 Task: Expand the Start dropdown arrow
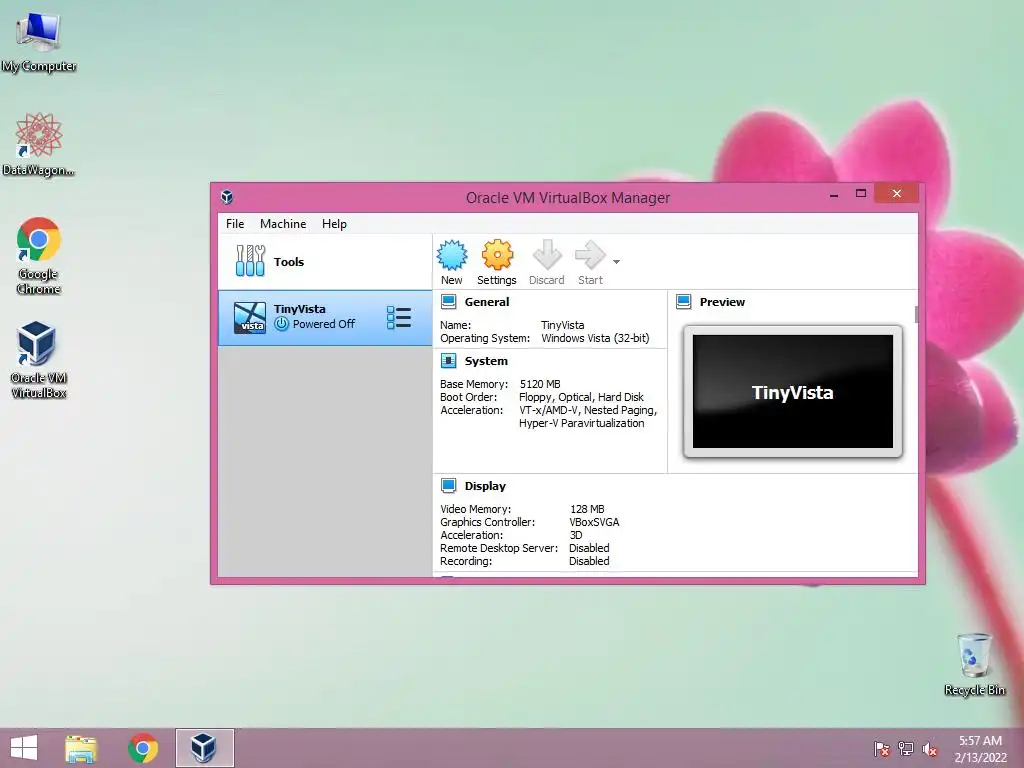point(616,262)
